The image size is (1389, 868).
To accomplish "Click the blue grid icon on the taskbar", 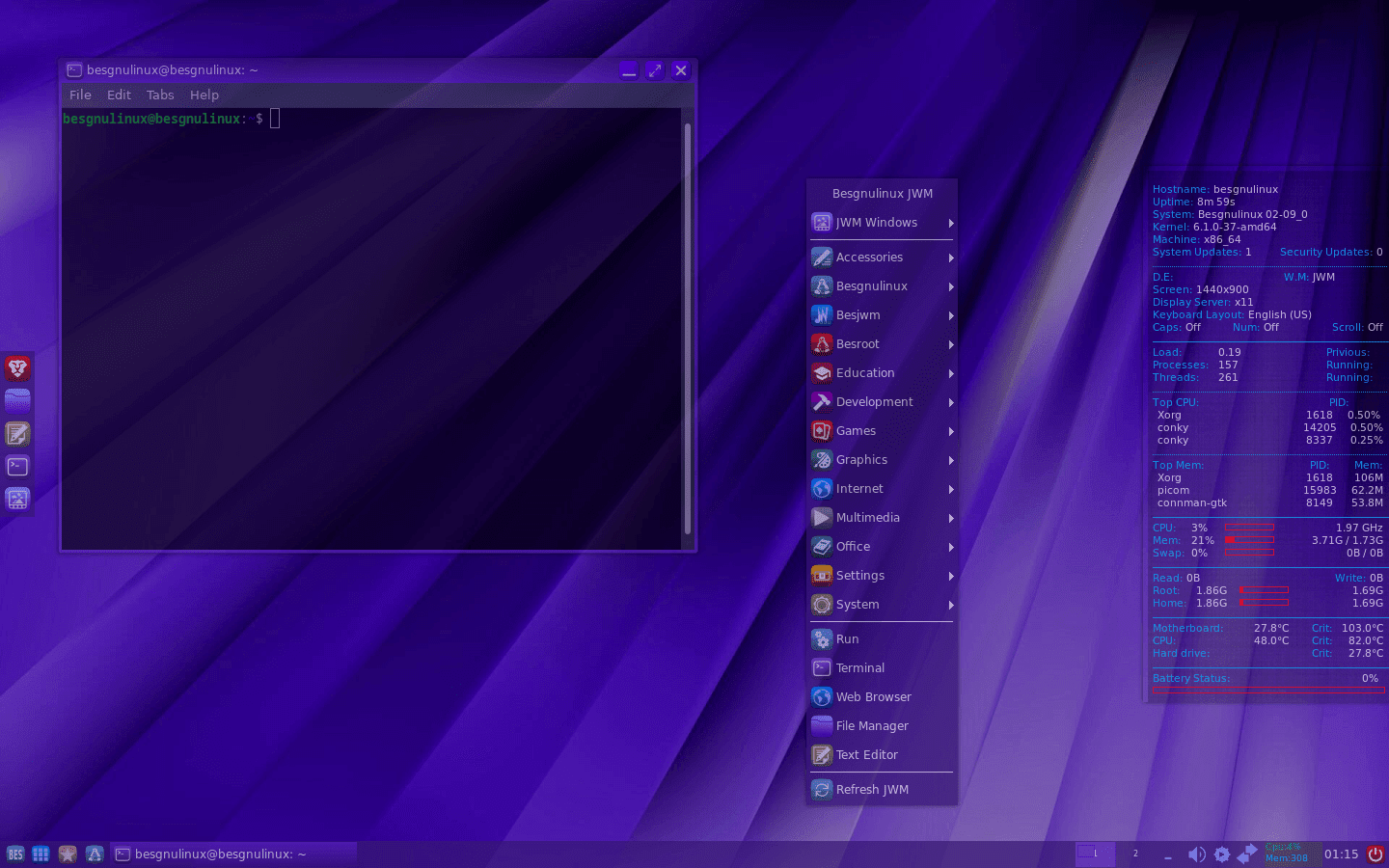I will pyautogui.click(x=41, y=854).
